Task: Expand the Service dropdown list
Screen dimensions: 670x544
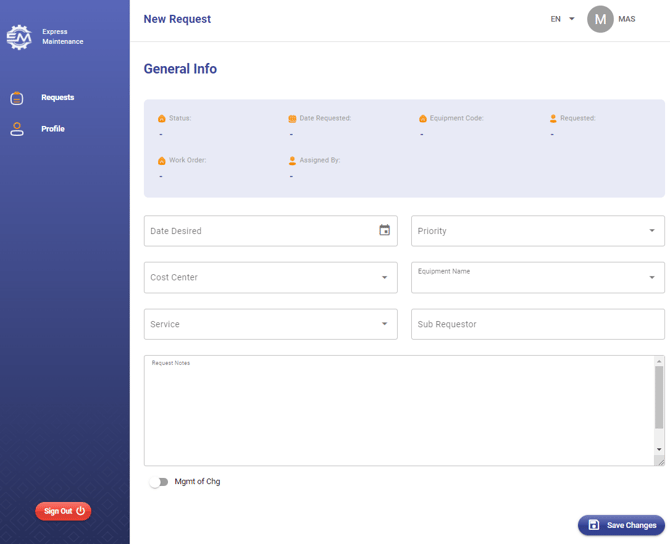Action: (x=384, y=324)
